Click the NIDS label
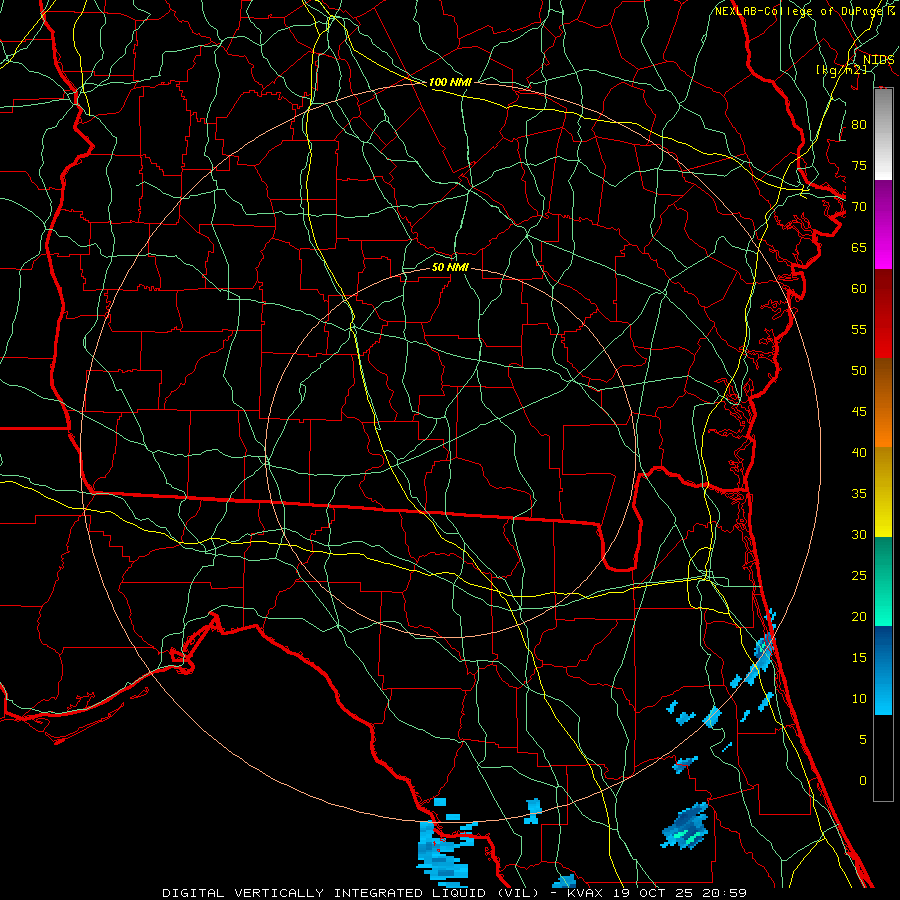900x900 pixels. 878,59
